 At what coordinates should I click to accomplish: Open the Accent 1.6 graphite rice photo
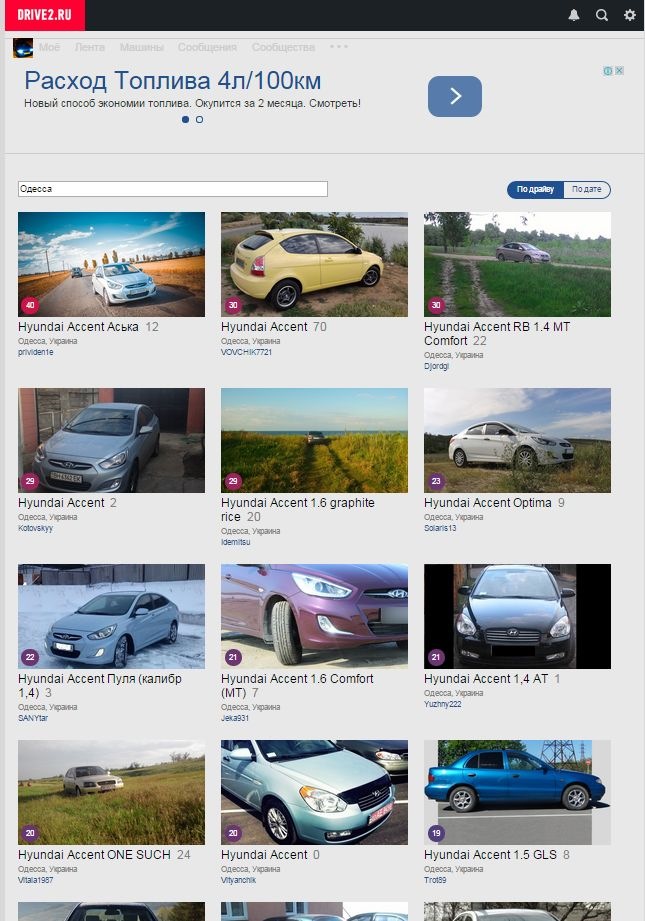(x=314, y=440)
